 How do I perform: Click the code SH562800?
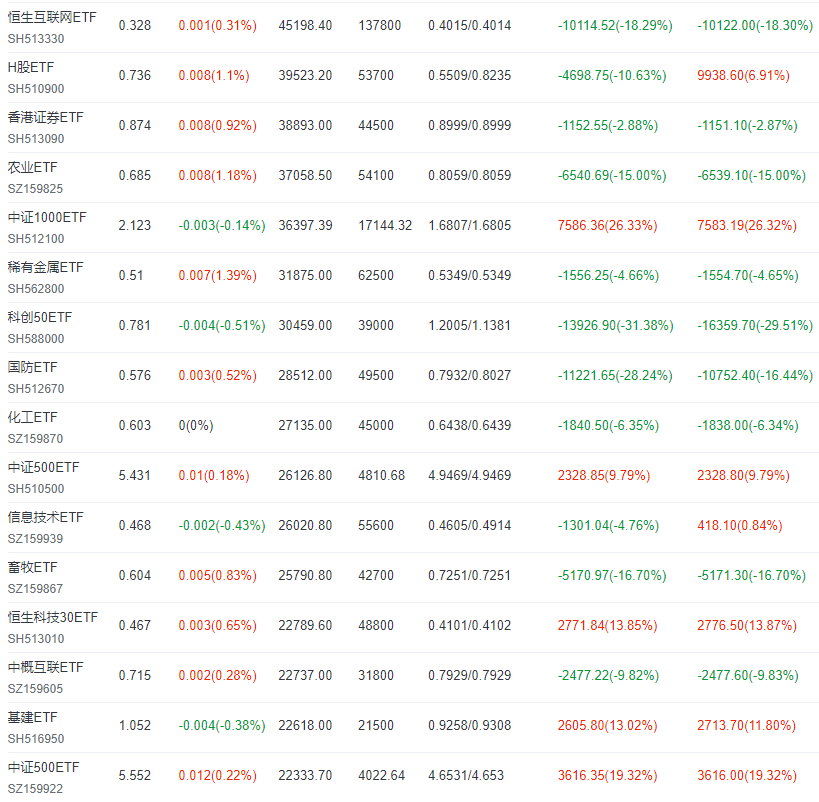(x=36, y=289)
